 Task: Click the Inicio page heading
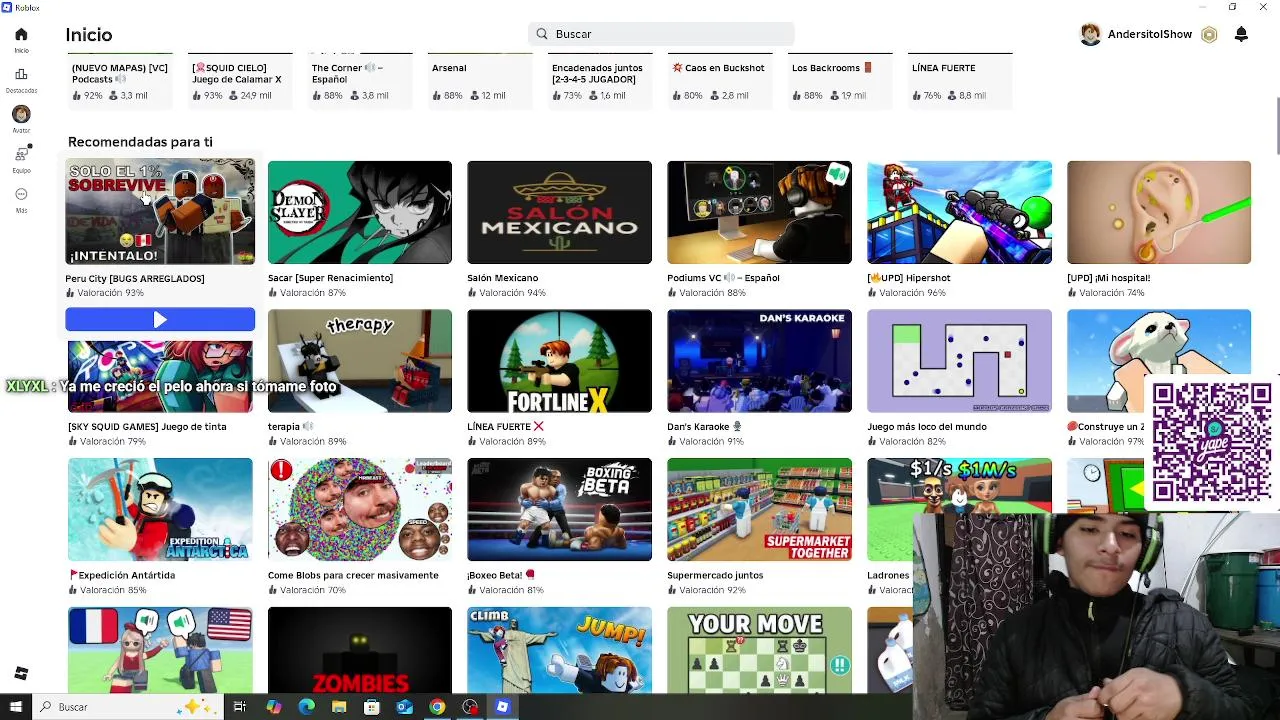click(89, 35)
